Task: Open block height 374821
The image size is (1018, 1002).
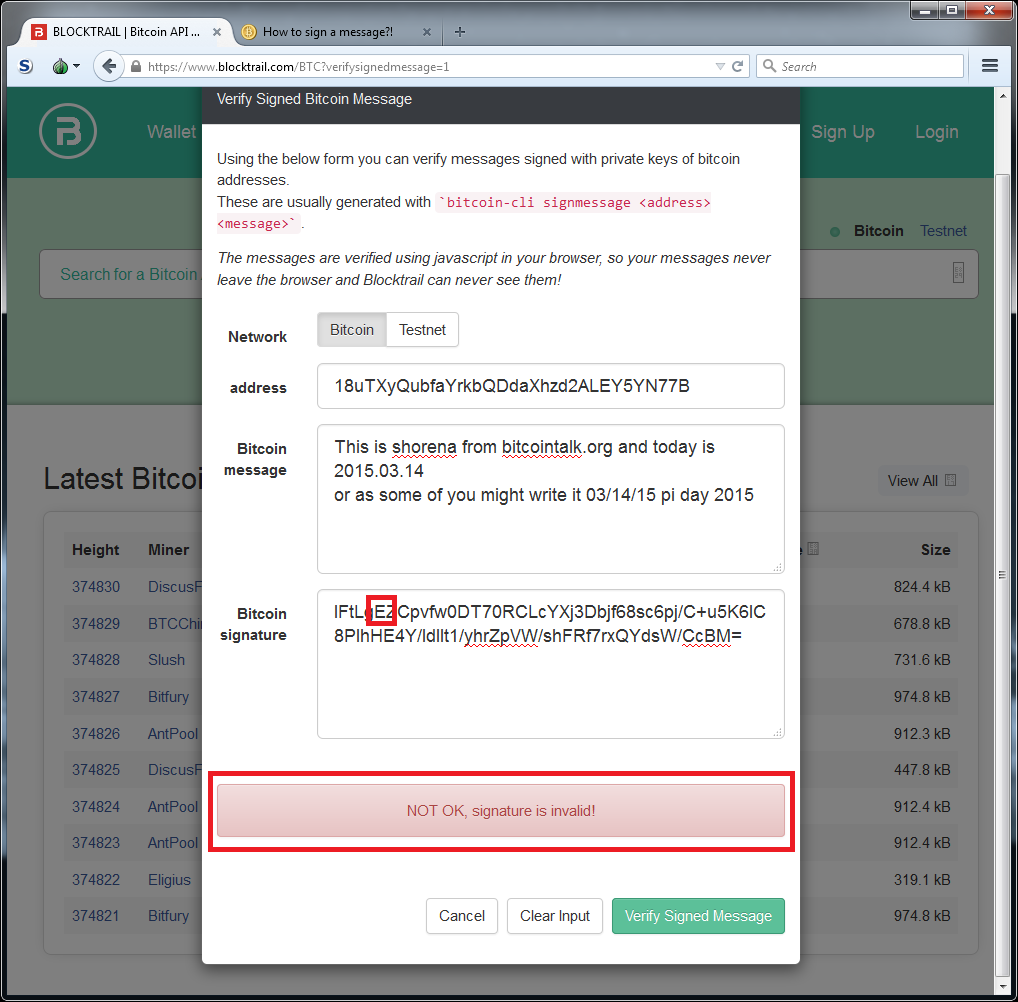Action: point(96,916)
